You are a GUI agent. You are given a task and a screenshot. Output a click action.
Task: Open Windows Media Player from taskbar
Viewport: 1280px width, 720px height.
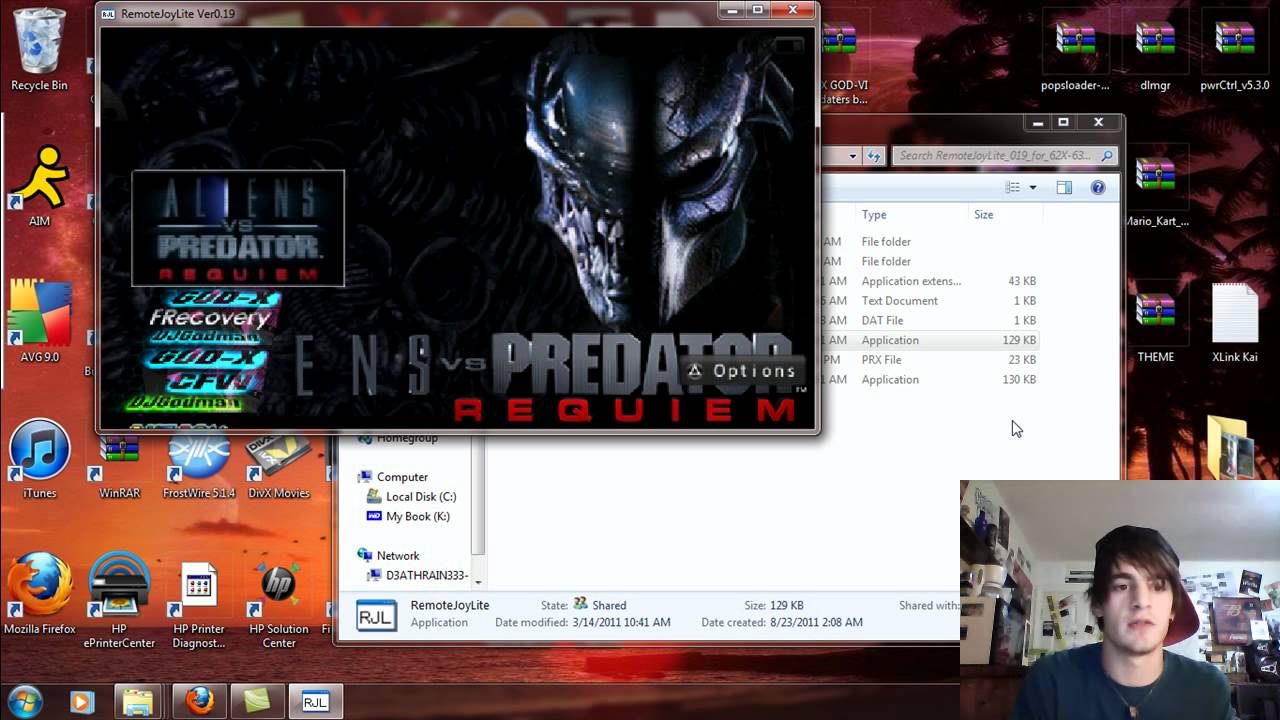[82, 702]
